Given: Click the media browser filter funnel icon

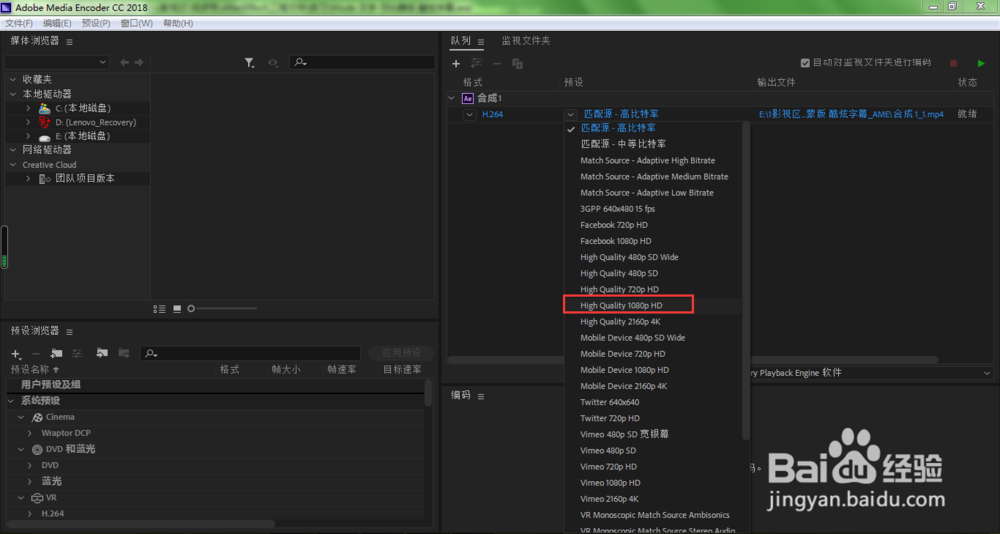Looking at the screenshot, I should coord(249,63).
